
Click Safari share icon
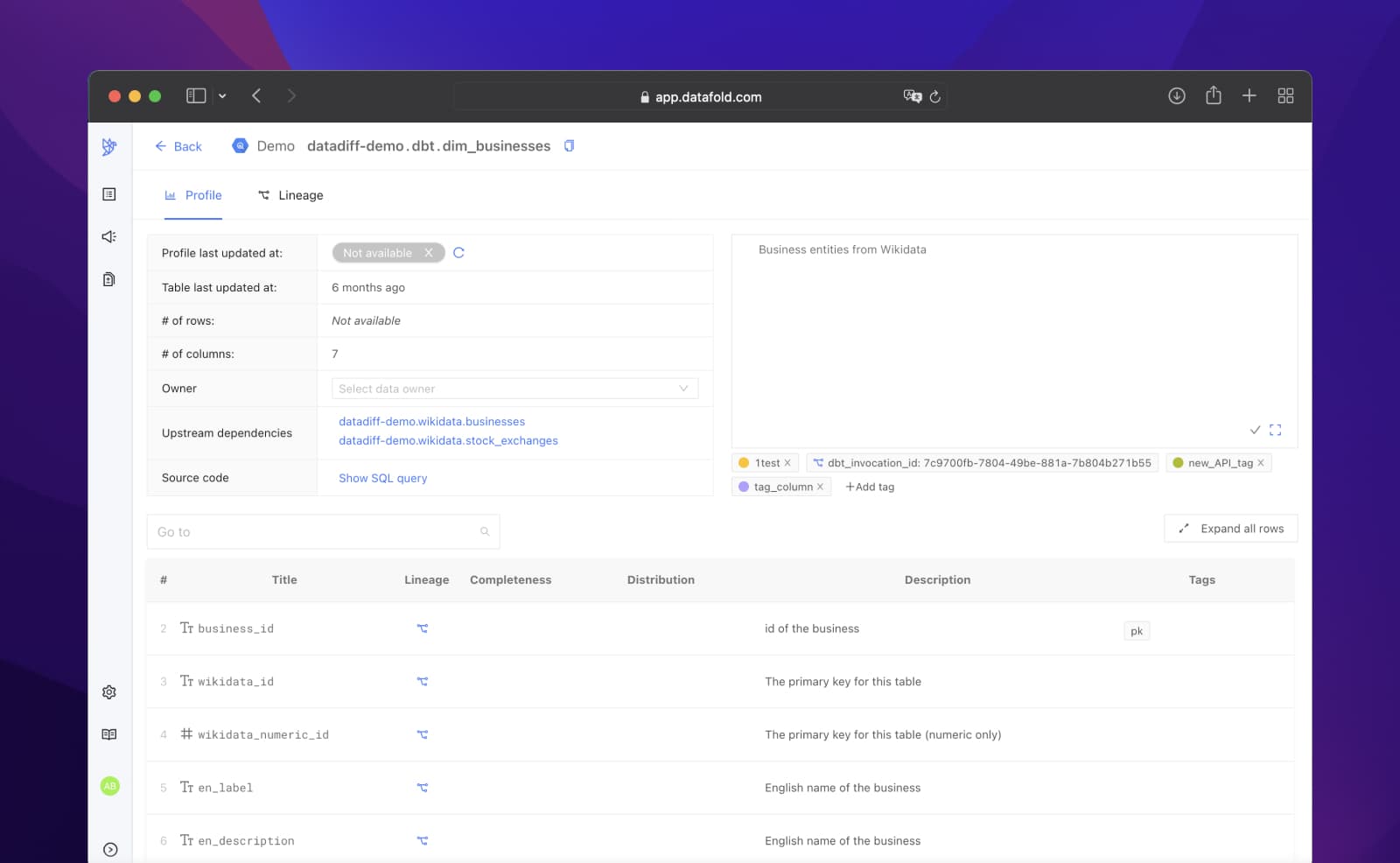1214,95
